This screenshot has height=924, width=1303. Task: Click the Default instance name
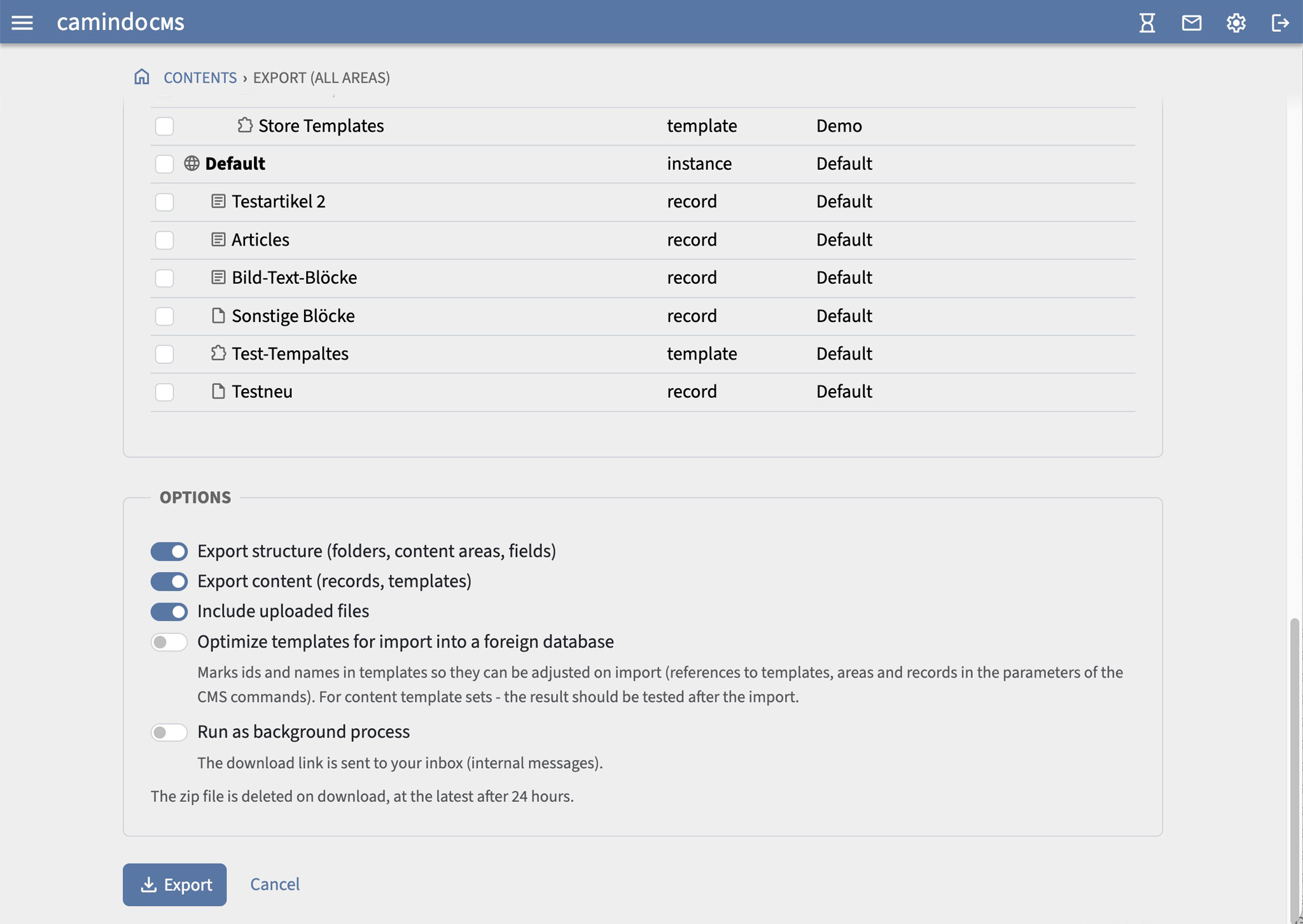(235, 163)
